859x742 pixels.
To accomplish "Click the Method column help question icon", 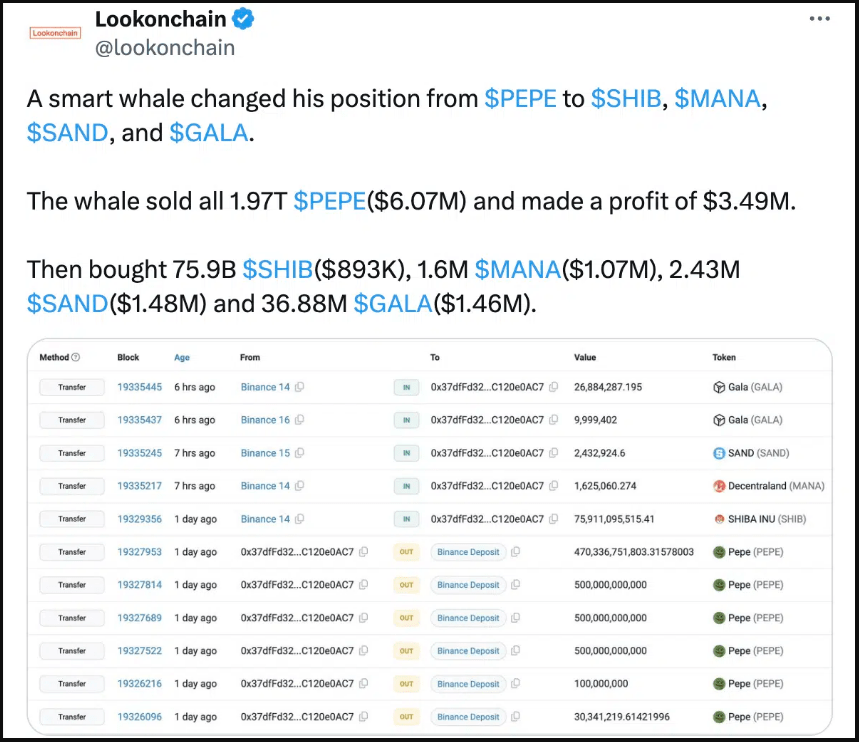I will coord(76,357).
